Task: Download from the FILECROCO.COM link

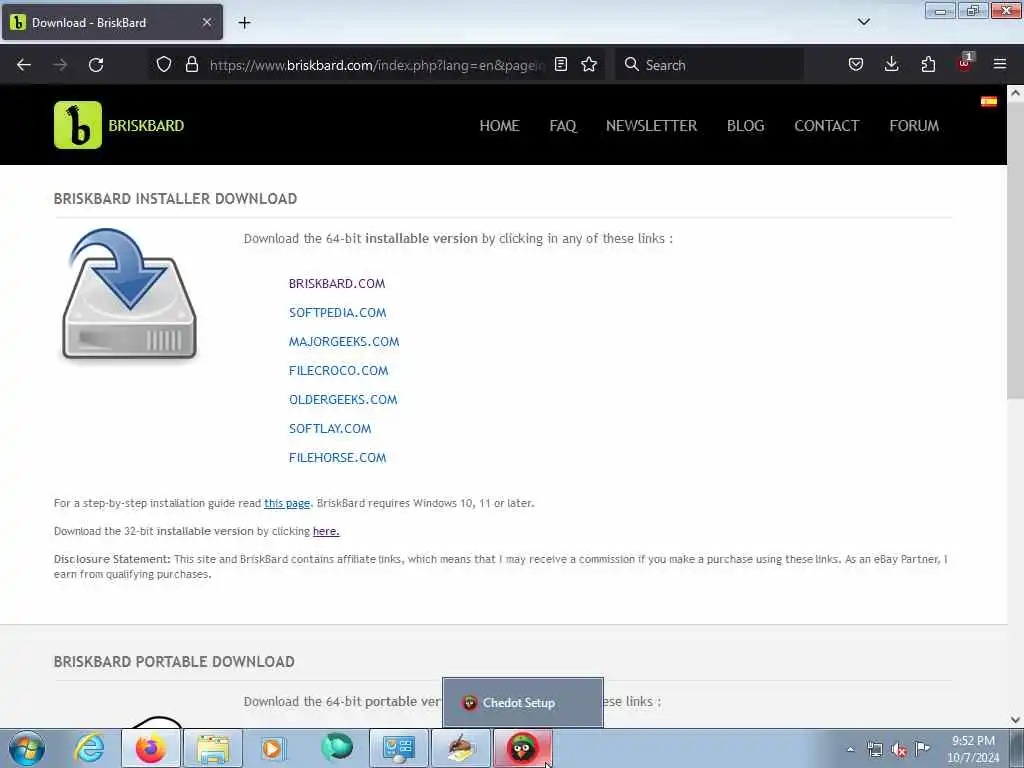Action: [338, 371]
